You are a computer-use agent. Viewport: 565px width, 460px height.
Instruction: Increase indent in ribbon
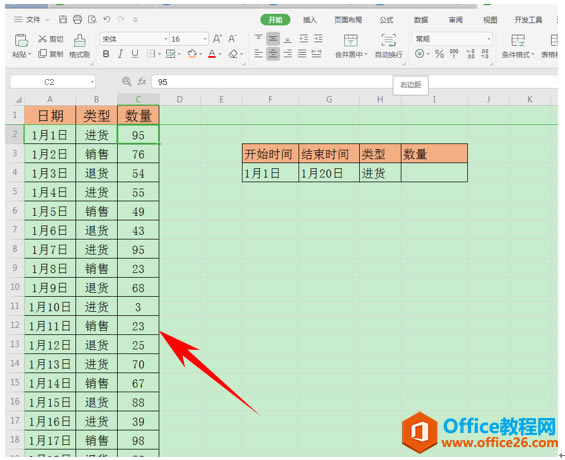318,39
